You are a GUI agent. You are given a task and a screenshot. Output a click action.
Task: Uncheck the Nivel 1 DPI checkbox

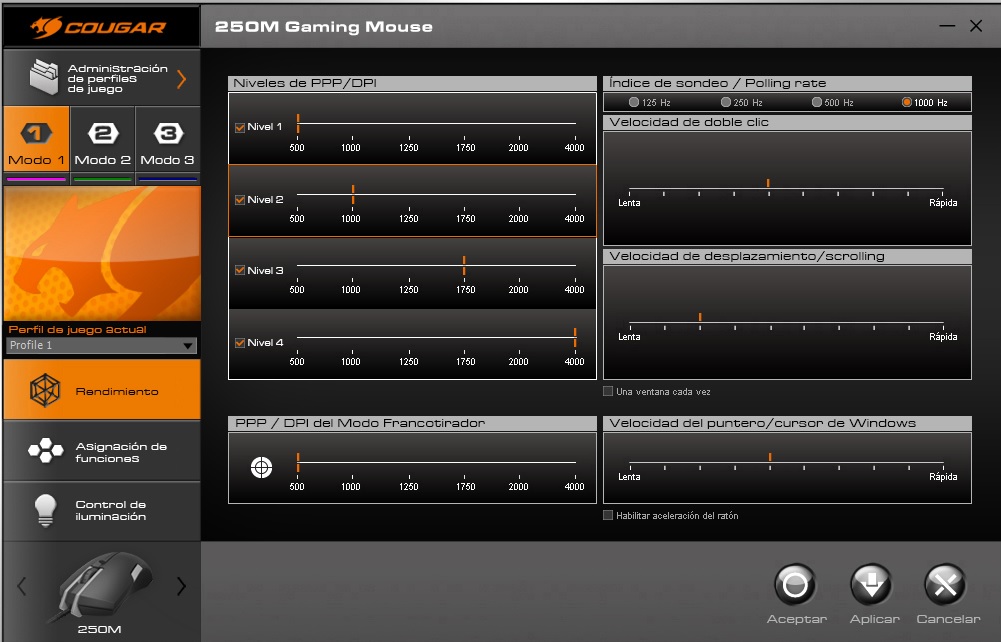point(239,127)
